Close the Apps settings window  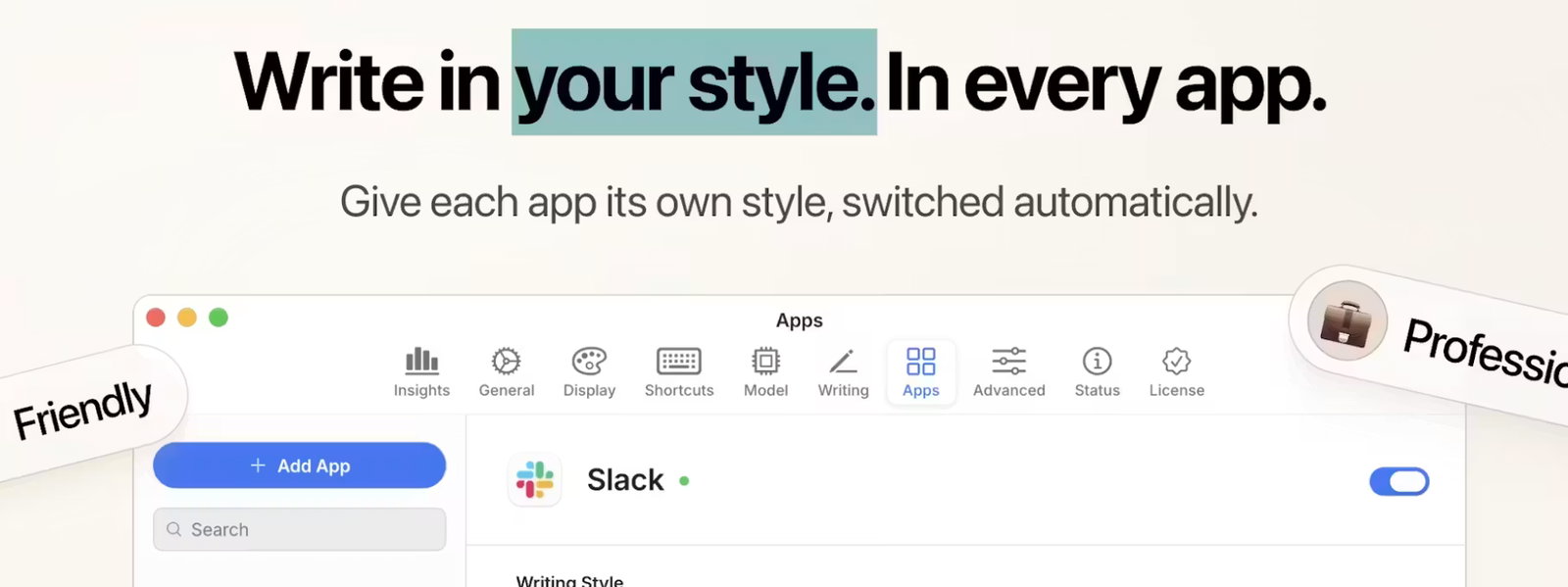click(x=156, y=318)
